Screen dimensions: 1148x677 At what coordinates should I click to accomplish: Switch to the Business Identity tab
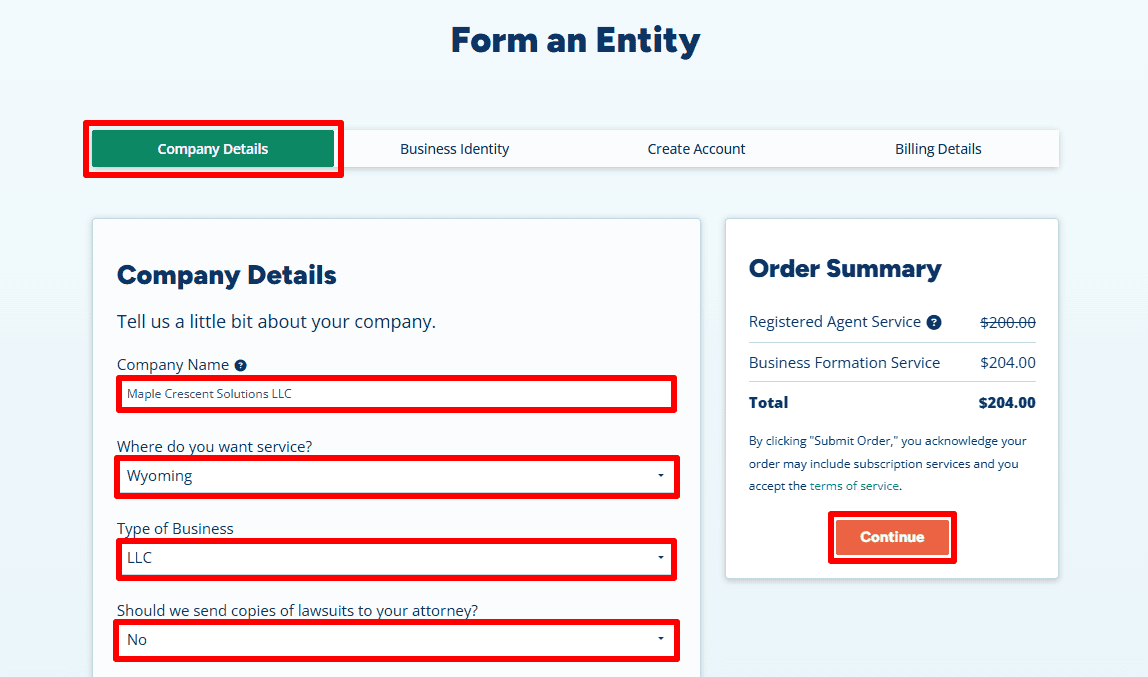pyautogui.click(x=454, y=148)
